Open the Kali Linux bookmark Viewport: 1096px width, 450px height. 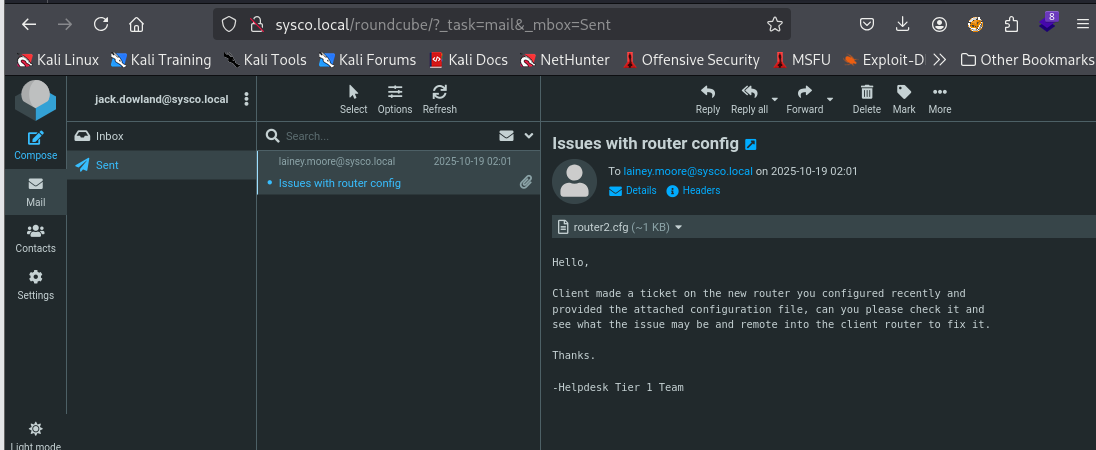(58, 60)
